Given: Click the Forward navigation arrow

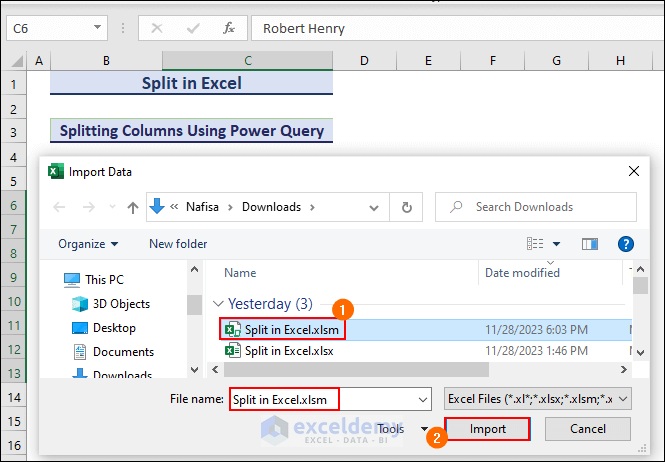Looking at the screenshot, I should 89,207.
